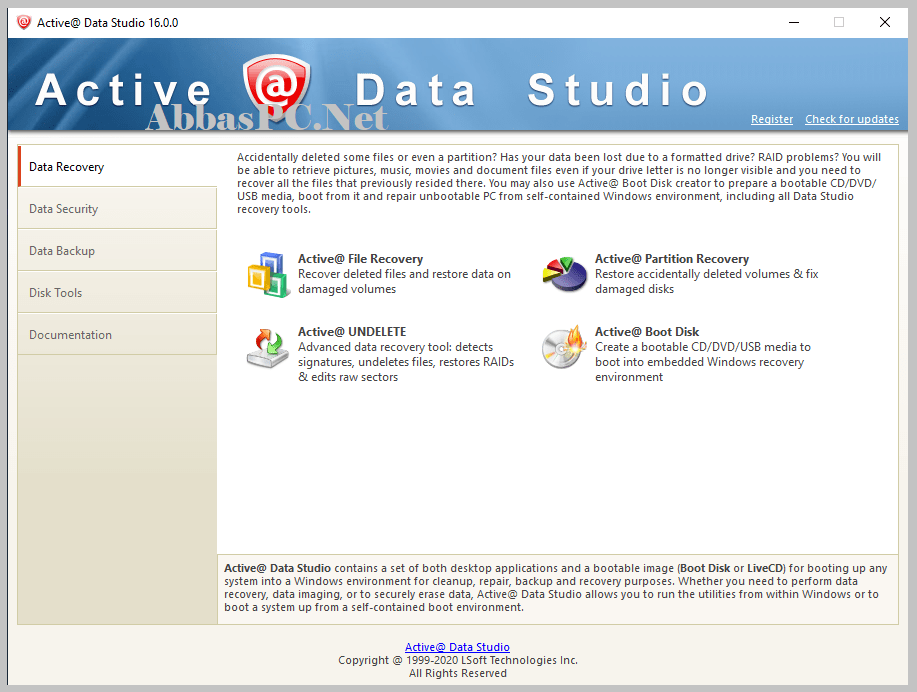The width and height of the screenshot is (917, 692).
Task: Close the Active@ Data Studio window
Action: click(x=885, y=22)
